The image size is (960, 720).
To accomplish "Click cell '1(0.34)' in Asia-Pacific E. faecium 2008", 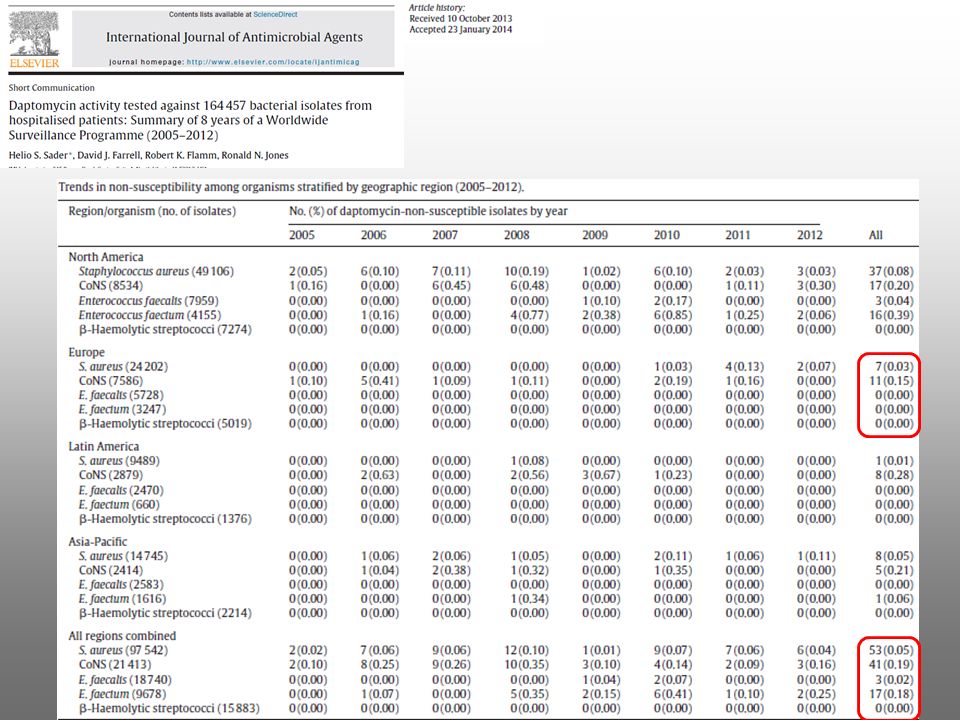I will (x=530, y=599).
